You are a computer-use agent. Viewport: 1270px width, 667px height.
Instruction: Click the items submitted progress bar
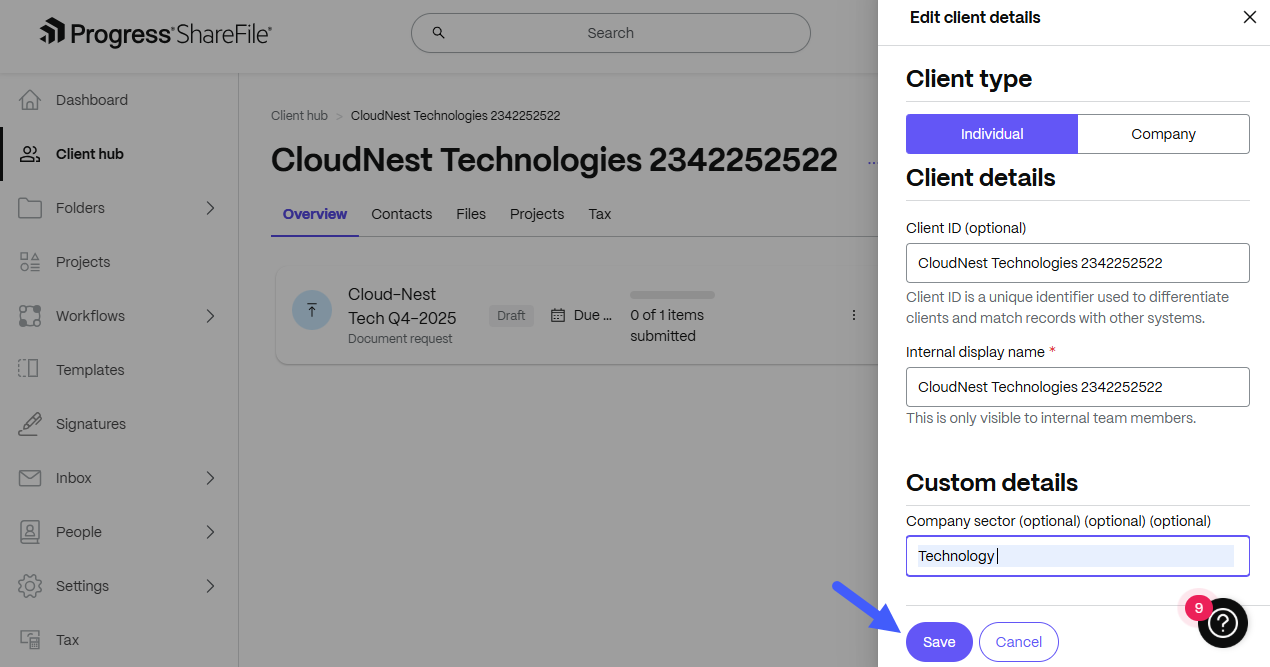point(672,295)
